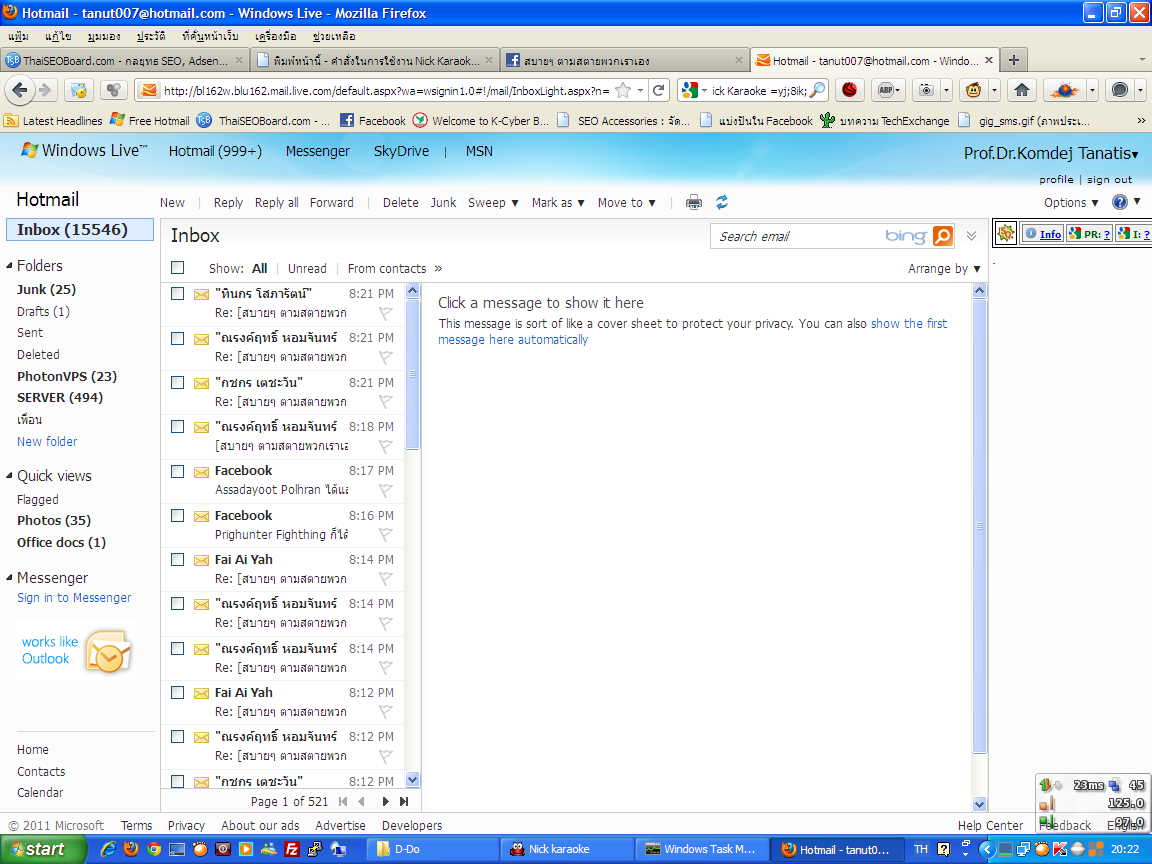
Task: Click the sign out link
Action: coord(1109,179)
